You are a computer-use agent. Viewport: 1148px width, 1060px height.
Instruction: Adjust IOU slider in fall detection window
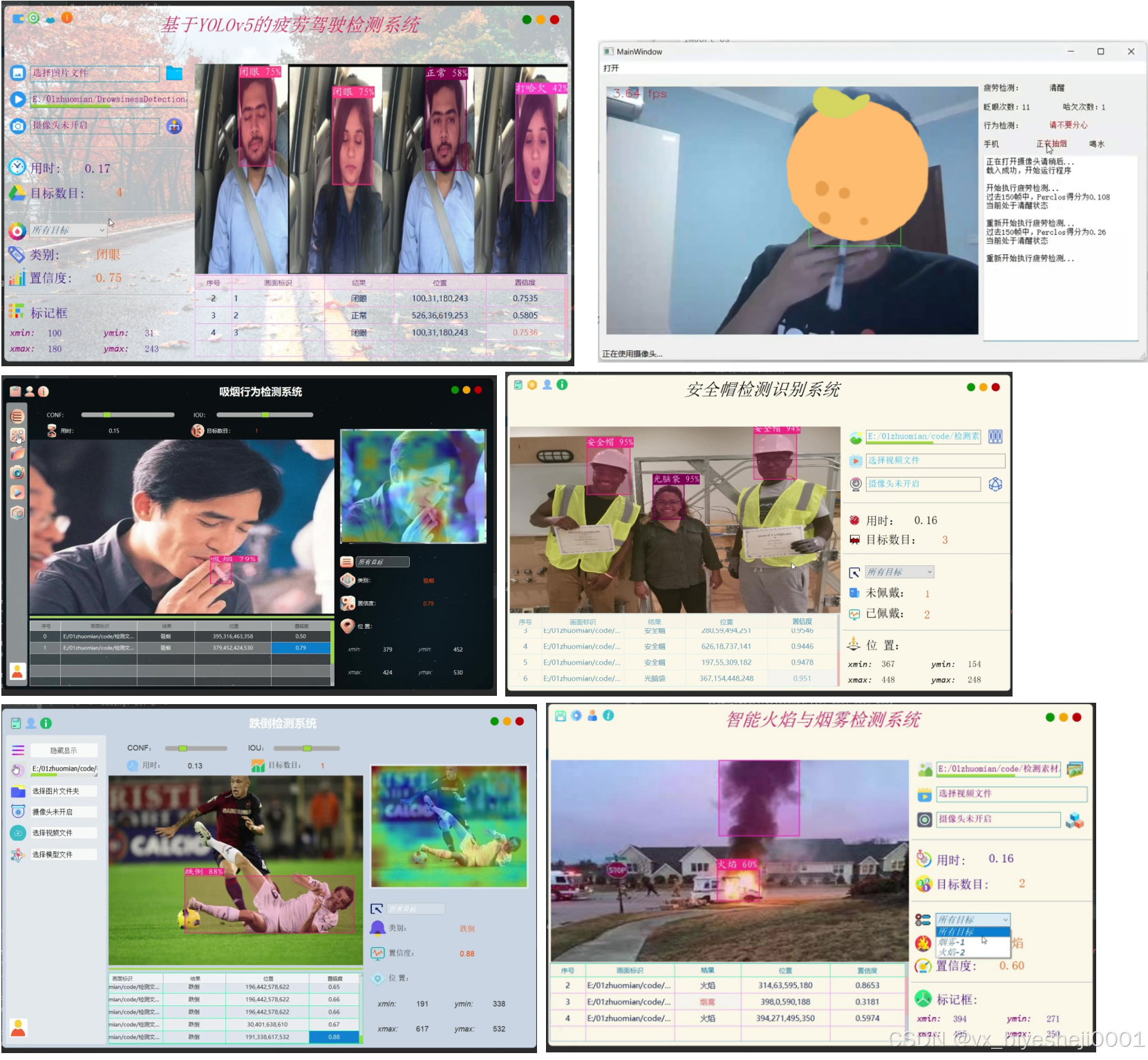306,748
